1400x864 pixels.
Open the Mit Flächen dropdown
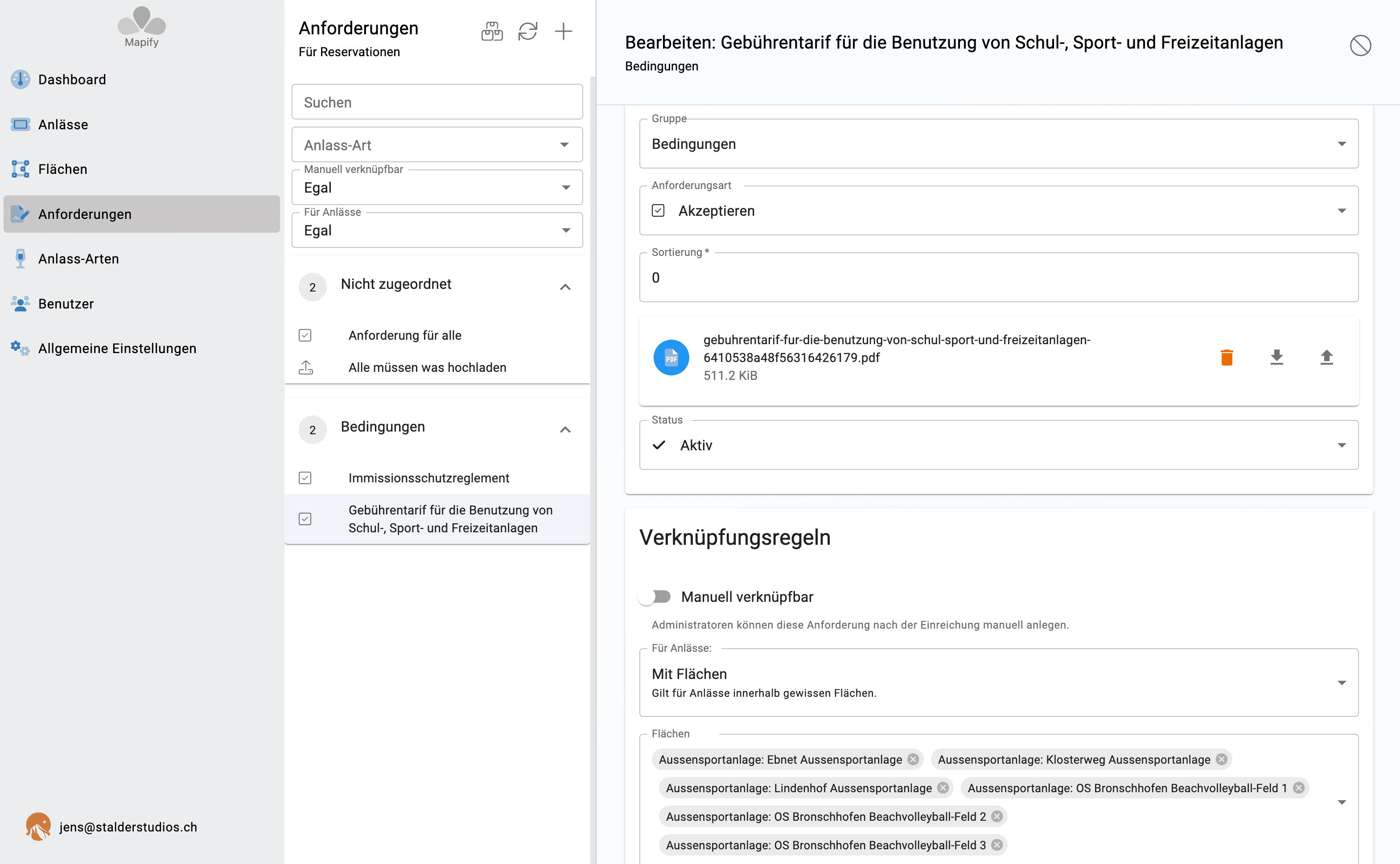pyautogui.click(x=998, y=682)
